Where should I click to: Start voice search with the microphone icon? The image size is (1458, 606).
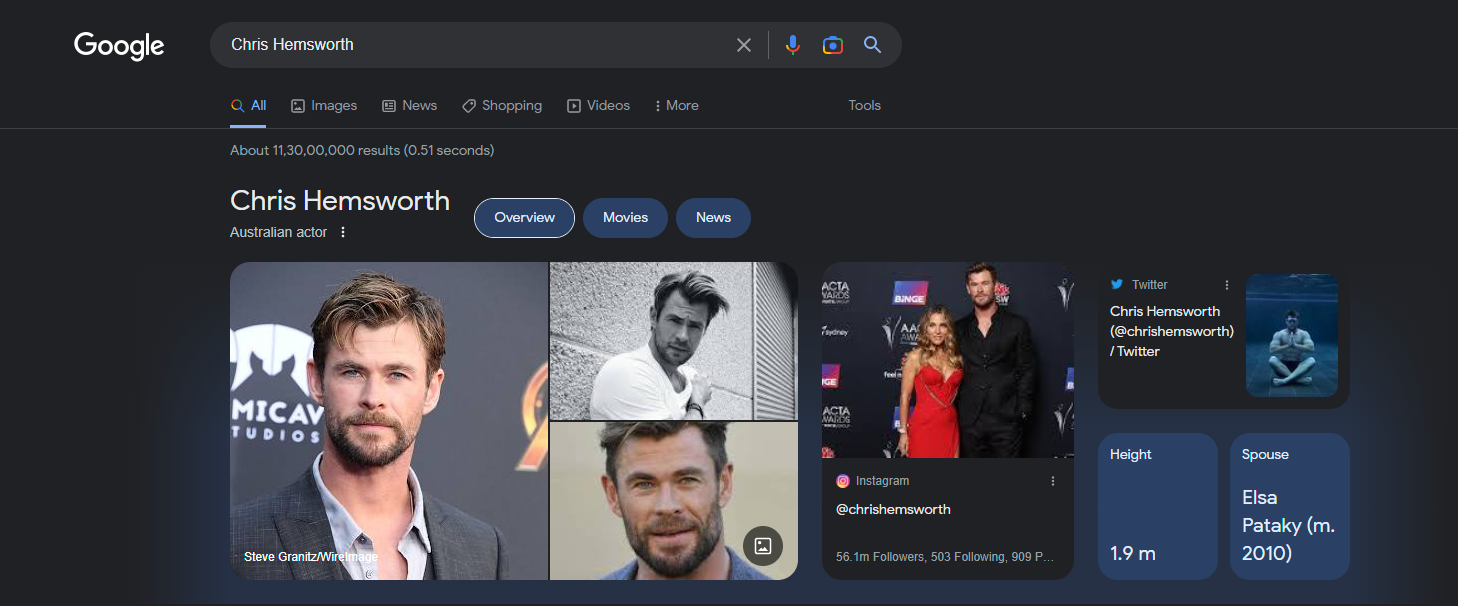pyautogui.click(x=793, y=45)
